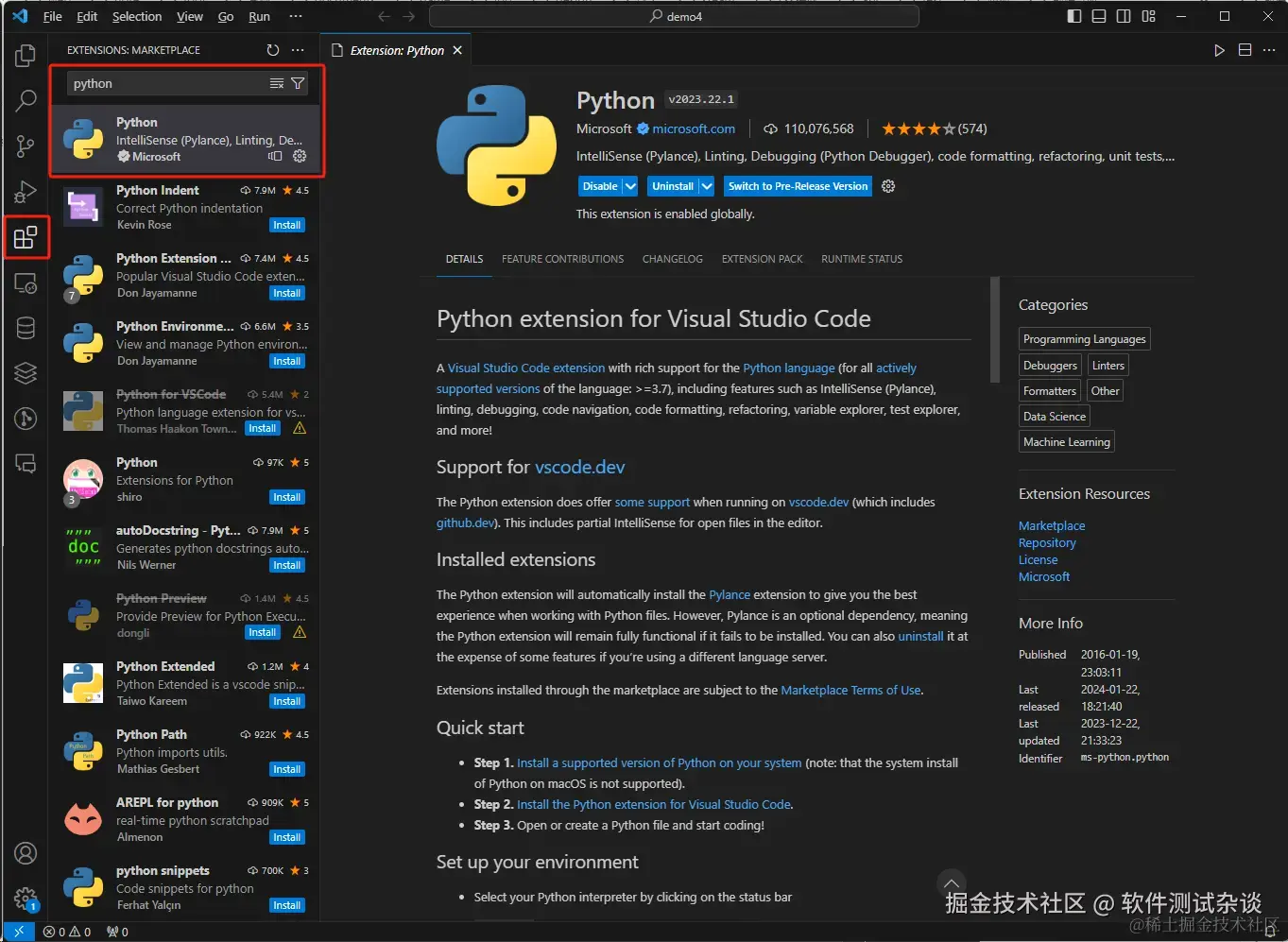Open the Extensions view icon

click(x=26, y=236)
